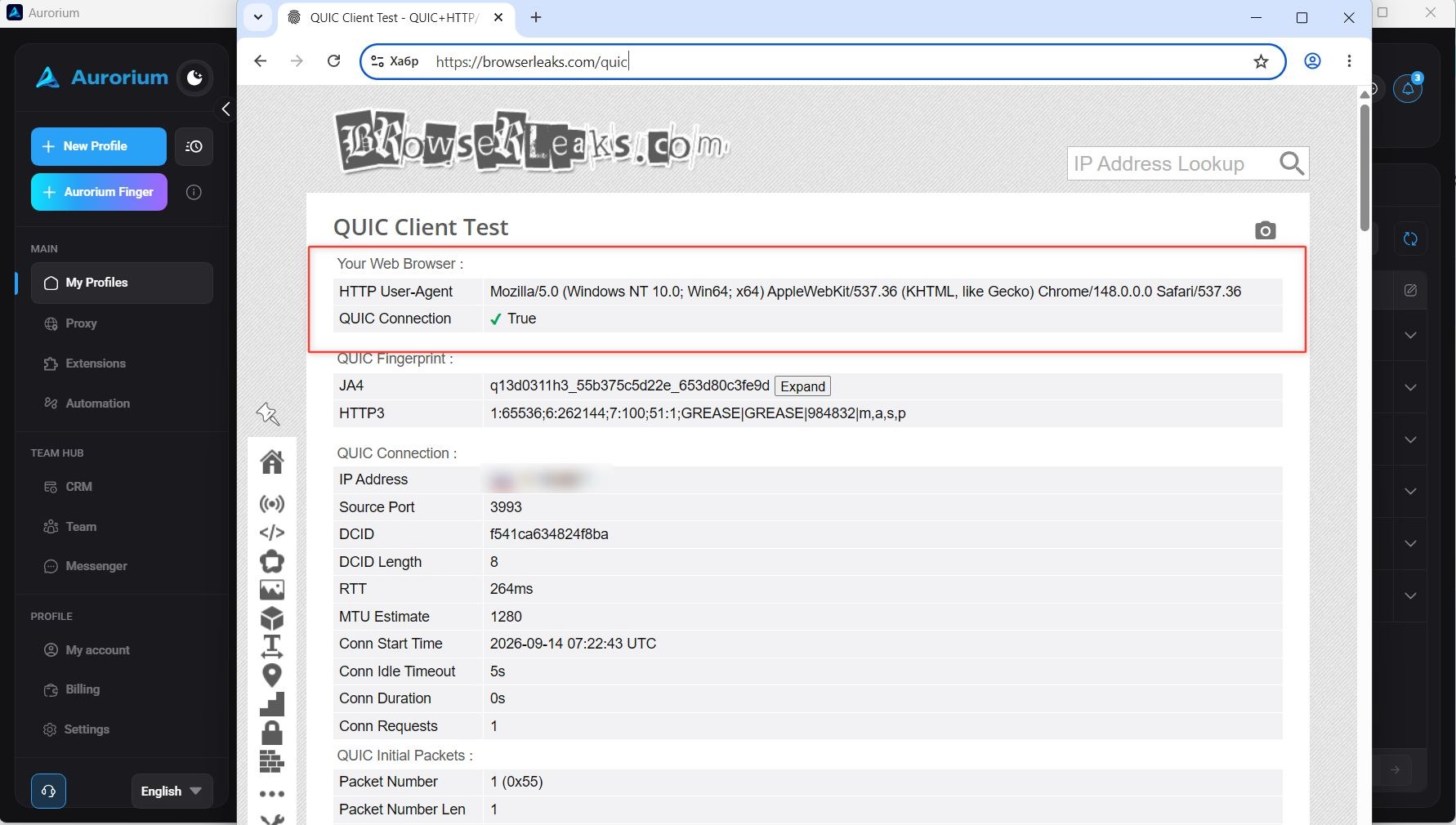Open the BrowserLeaks home page icon

pyautogui.click(x=272, y=462)
